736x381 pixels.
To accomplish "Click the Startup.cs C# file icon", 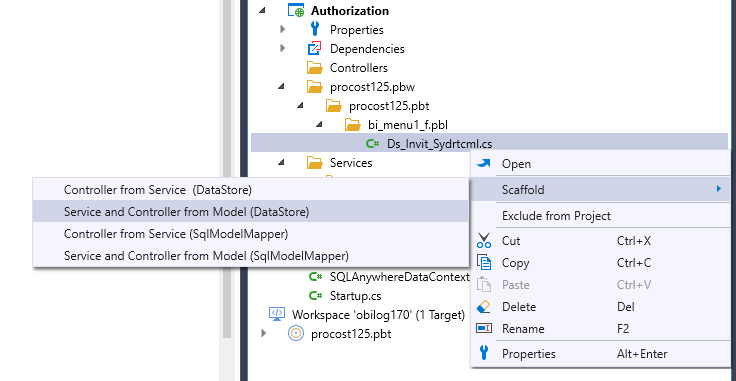I will pos(315,296).
